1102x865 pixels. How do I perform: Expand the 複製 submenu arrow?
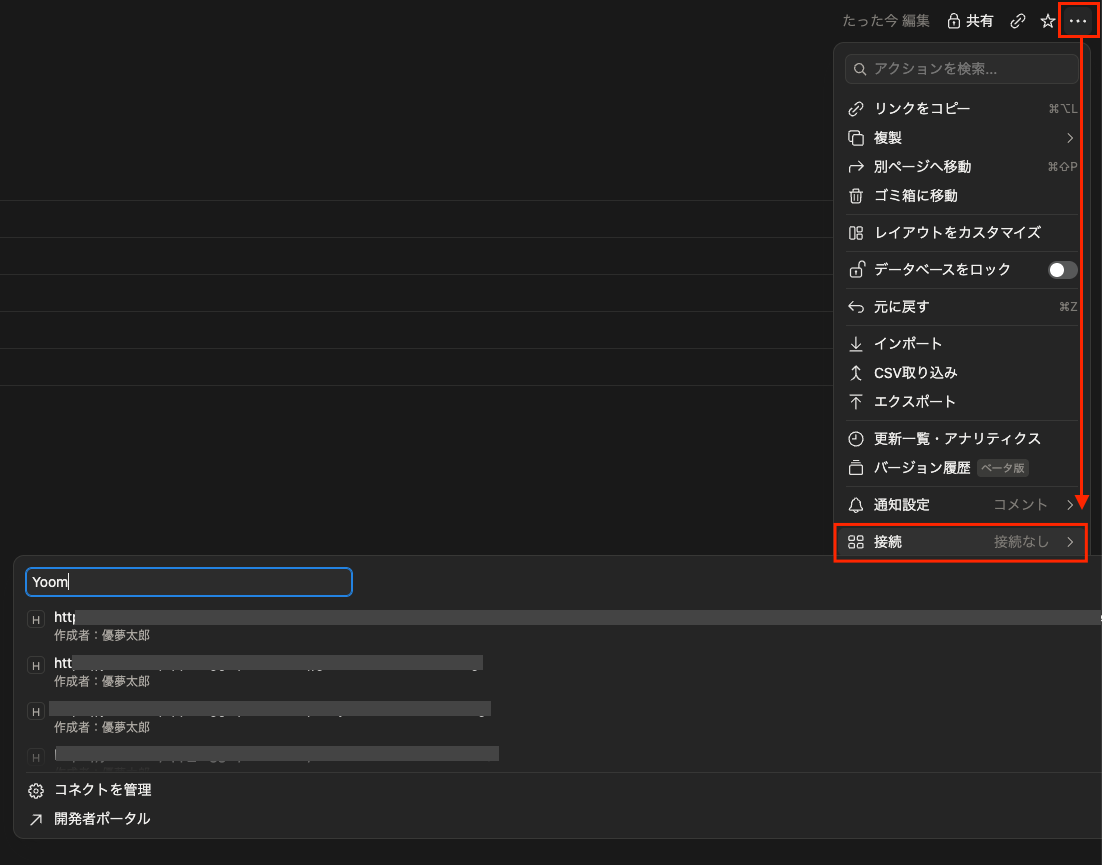(1070, 138)
